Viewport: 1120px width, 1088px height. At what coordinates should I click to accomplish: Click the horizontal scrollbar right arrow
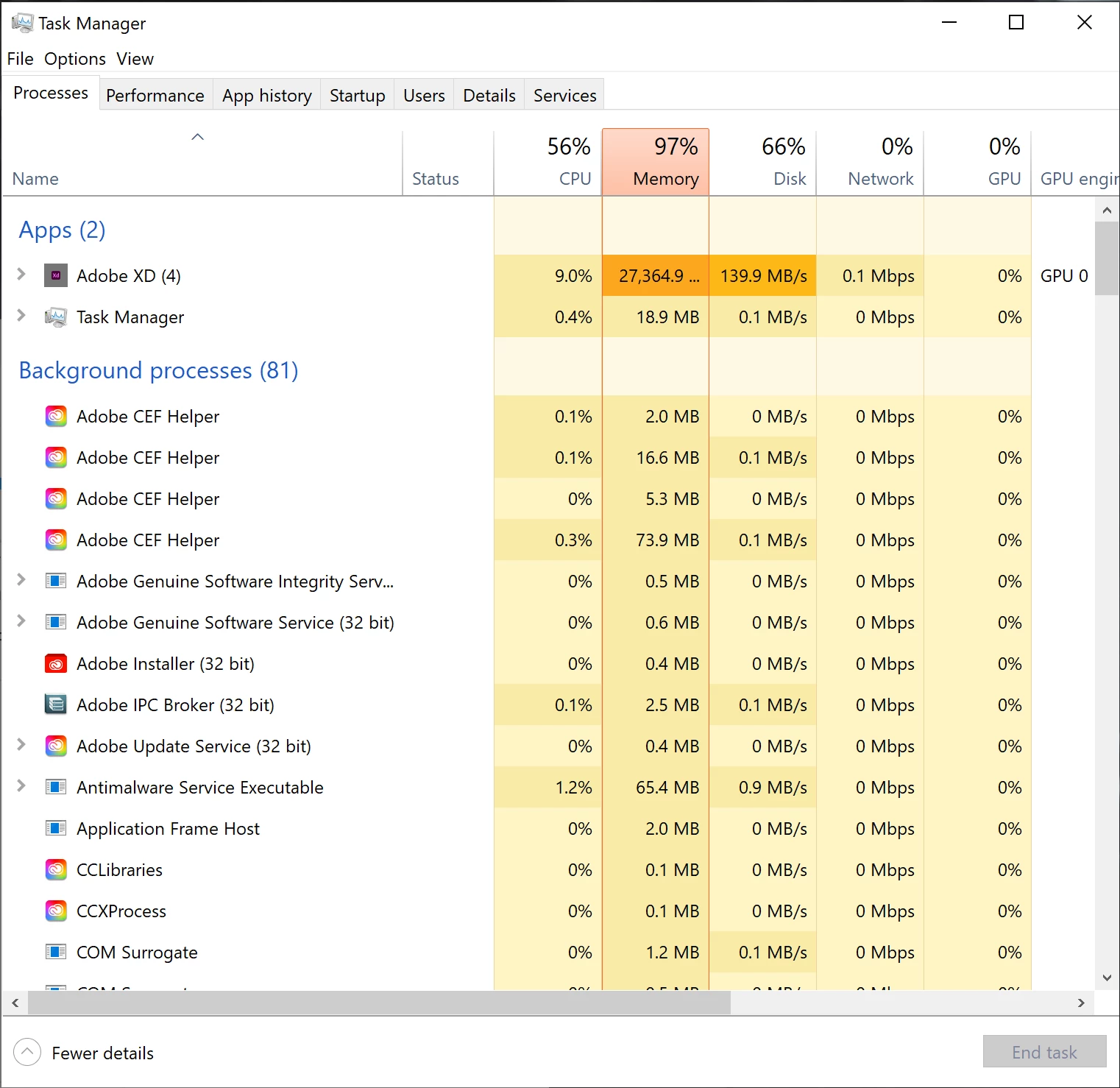(1081, 1003)
